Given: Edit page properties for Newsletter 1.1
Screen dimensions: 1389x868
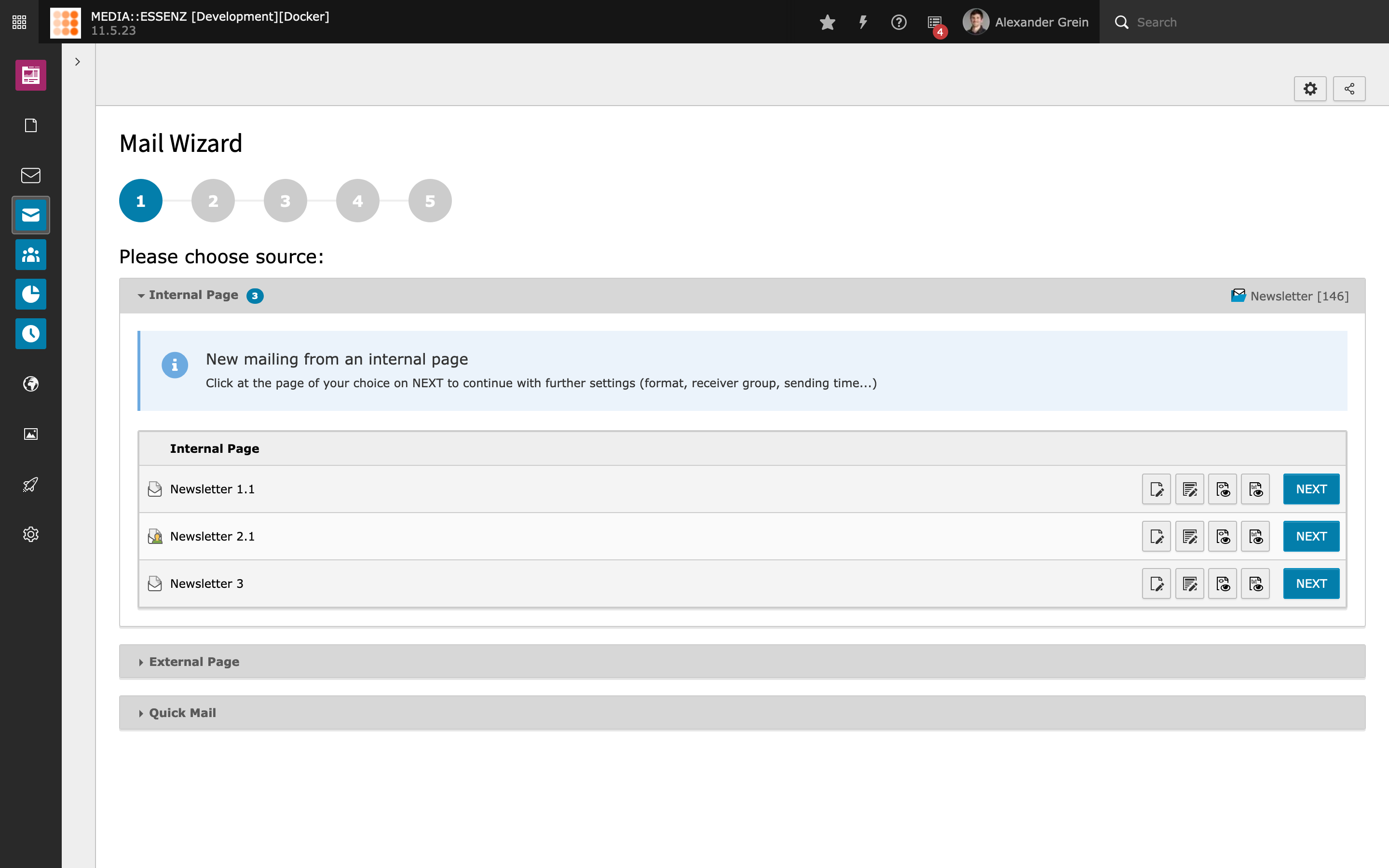Looking at the screenshot, I should click(1156, 489).
